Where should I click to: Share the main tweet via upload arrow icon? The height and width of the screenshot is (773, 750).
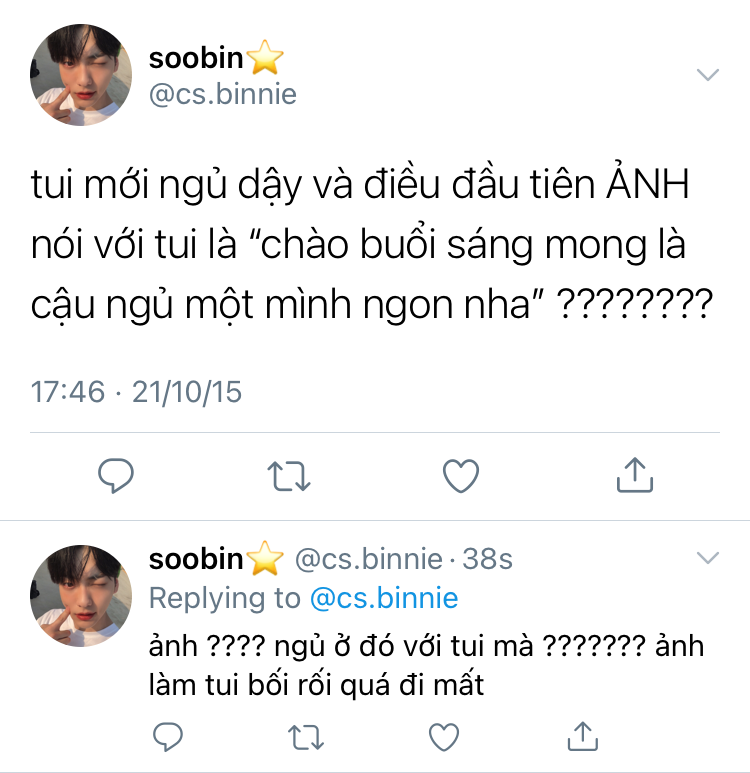pyautogui.click(x=635, y=475)
